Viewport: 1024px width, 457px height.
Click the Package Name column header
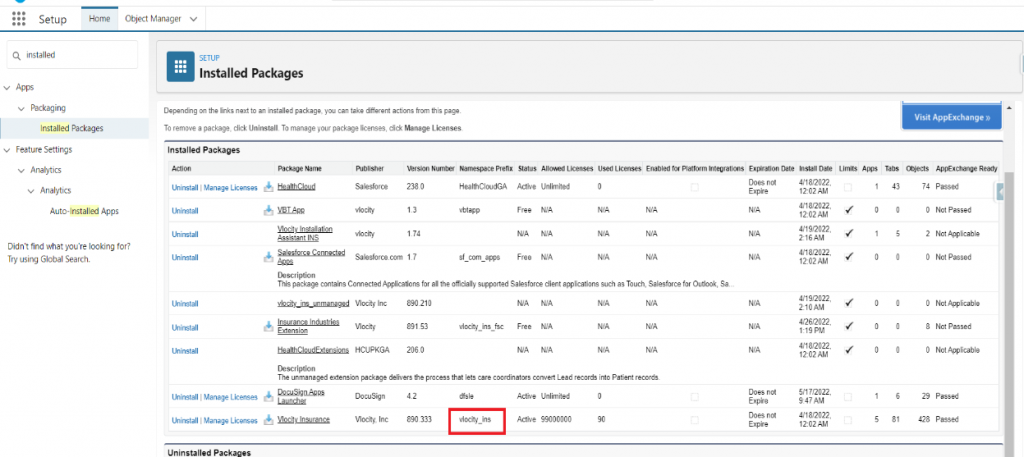(x=300, y=168)
